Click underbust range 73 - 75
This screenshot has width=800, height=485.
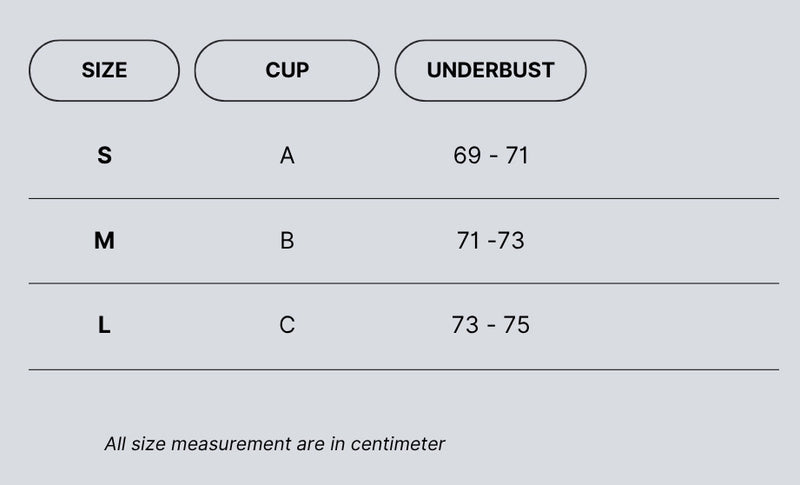pos(490,325)
